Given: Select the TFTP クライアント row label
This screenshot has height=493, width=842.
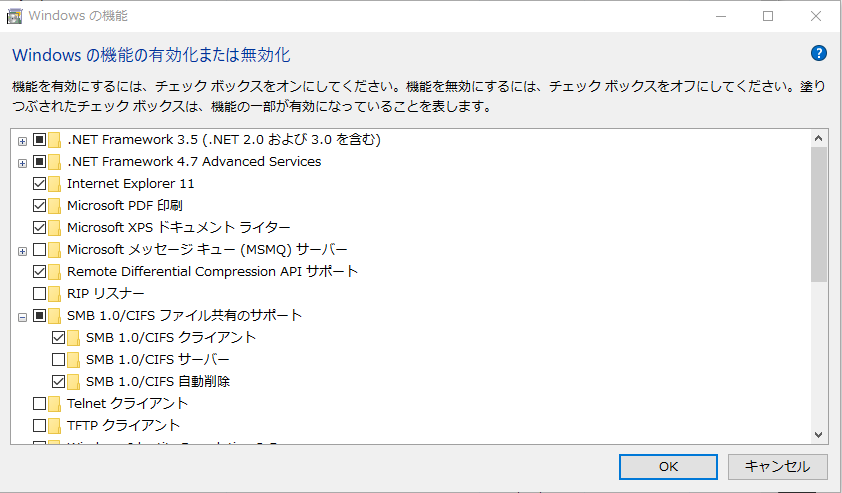Looking at the screenshot, I should 123,425.
